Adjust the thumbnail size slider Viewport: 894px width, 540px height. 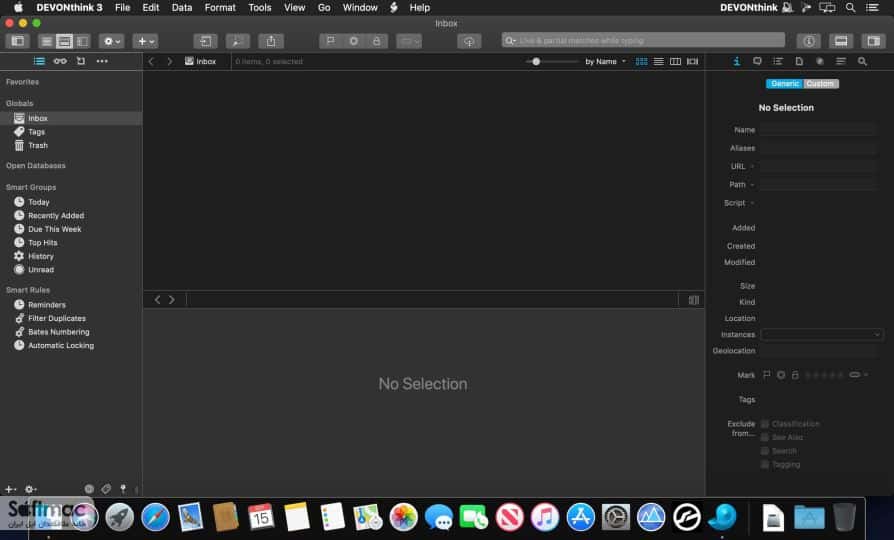536,62
